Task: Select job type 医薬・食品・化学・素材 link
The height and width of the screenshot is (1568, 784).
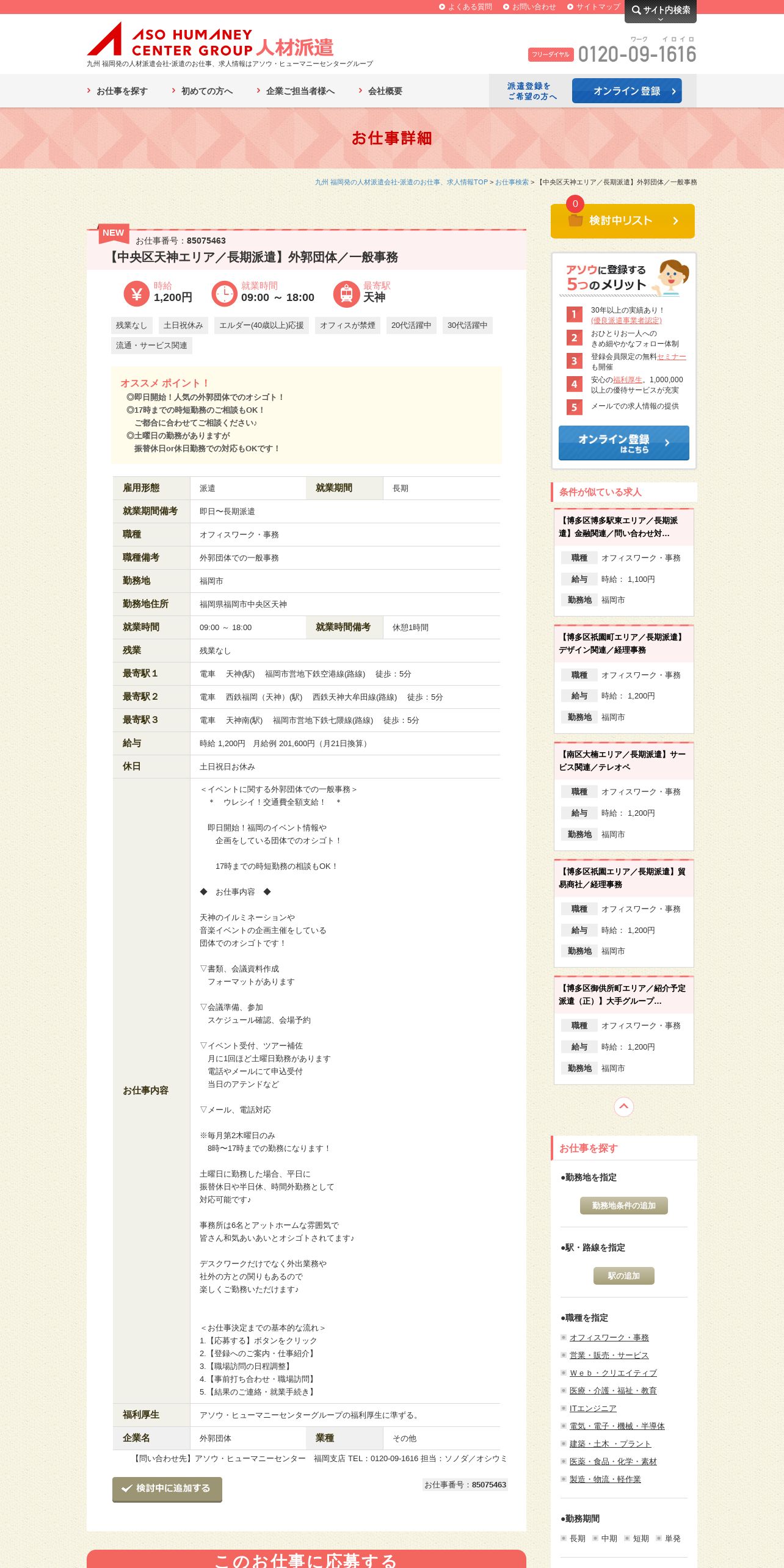Action: pos(613,1461)
